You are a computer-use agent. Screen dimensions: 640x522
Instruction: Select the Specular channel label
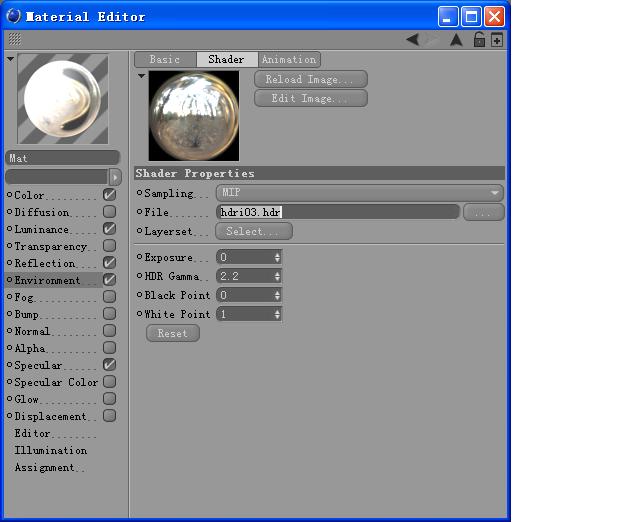[38, 365]
